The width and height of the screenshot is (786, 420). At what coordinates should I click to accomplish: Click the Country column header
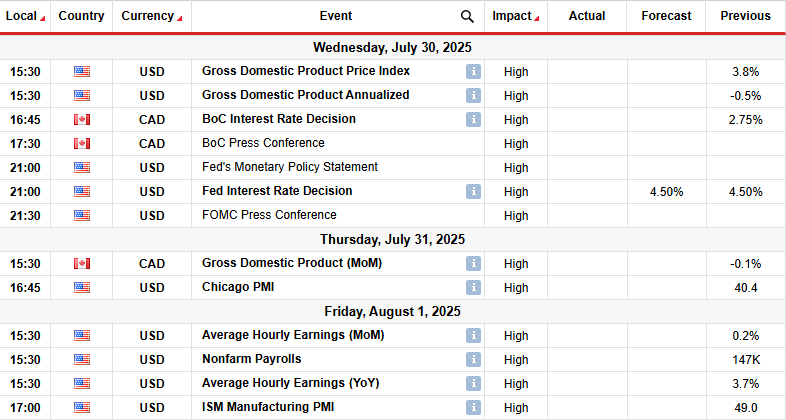tap(82, 16)
